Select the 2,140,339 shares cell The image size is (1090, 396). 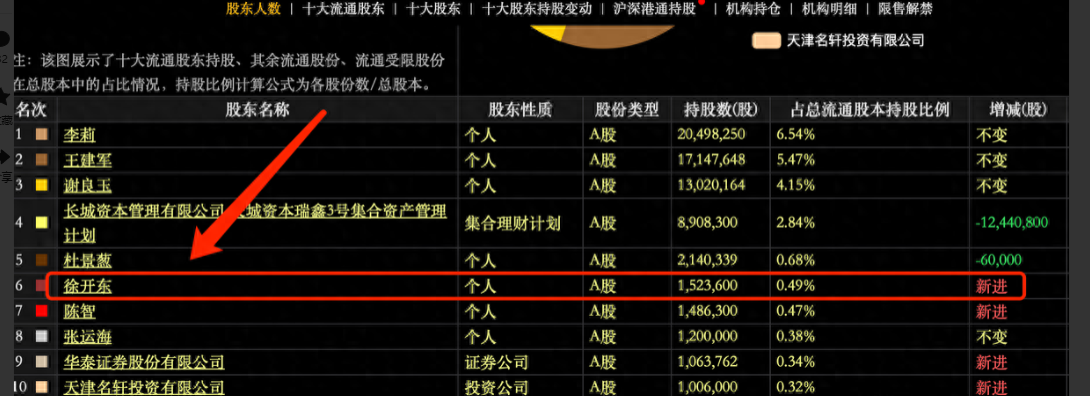coord(707,261)
